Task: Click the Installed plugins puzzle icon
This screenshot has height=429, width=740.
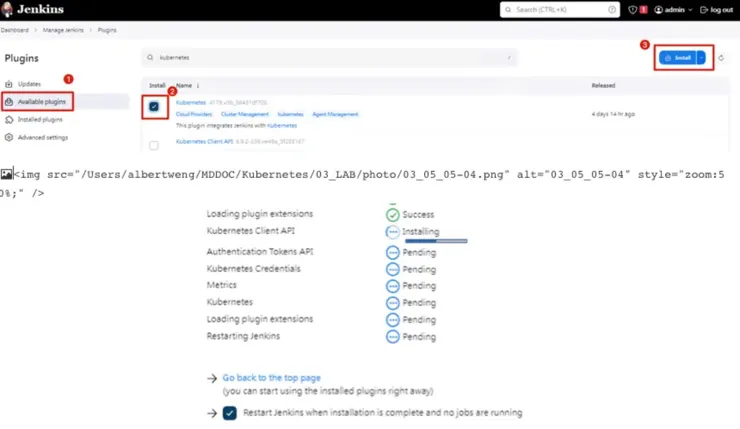Action: [8, 120]
